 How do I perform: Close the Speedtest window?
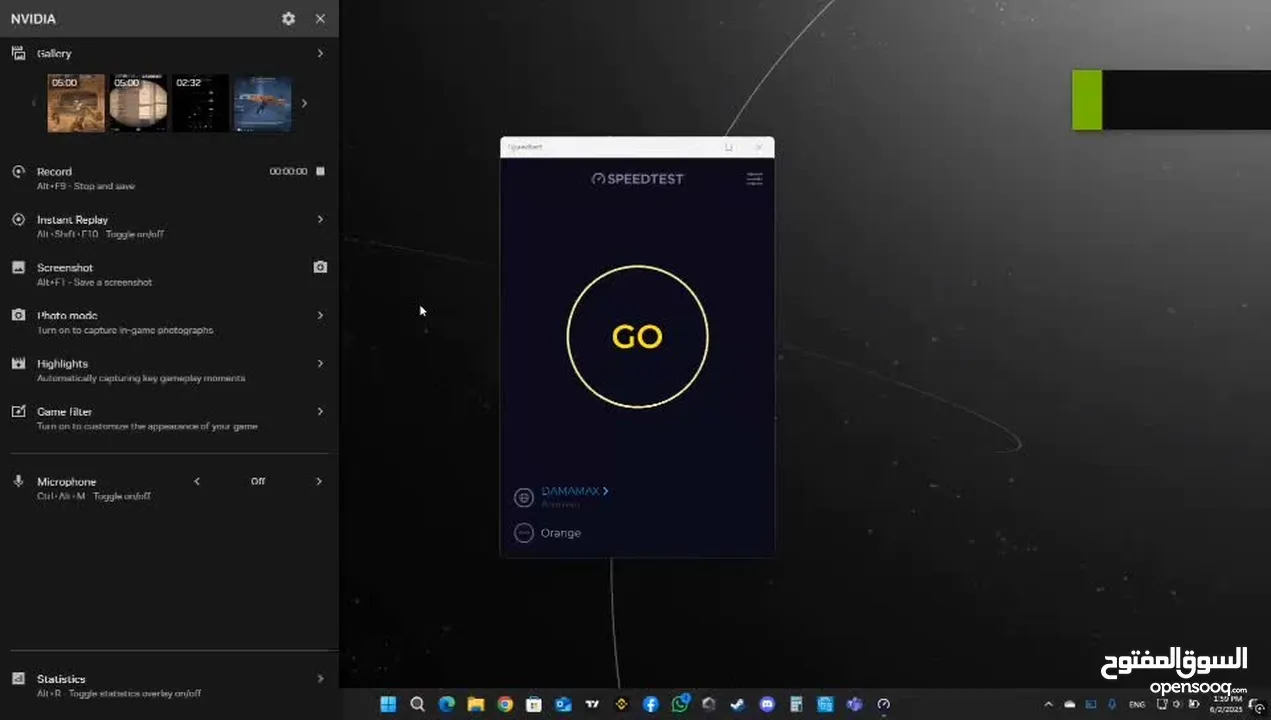(758, 147)
